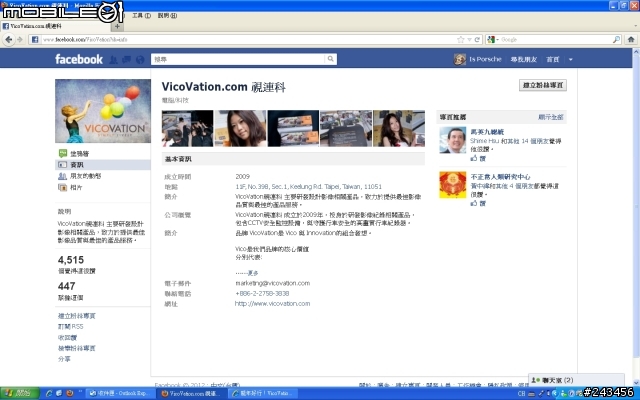Open the first photo strip thumbnail
The image size is (640, 400).
click(187, 128)
